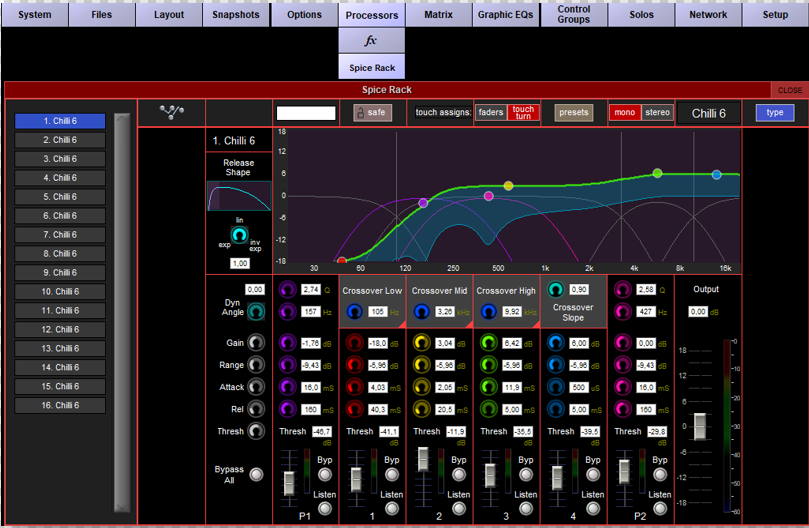Click the master Rel knob
809x528 pixels.
pos(256,409)
